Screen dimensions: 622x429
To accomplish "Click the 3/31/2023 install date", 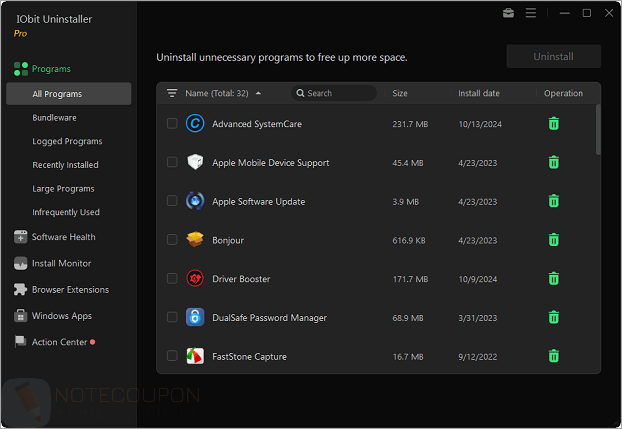I will 478,318.
